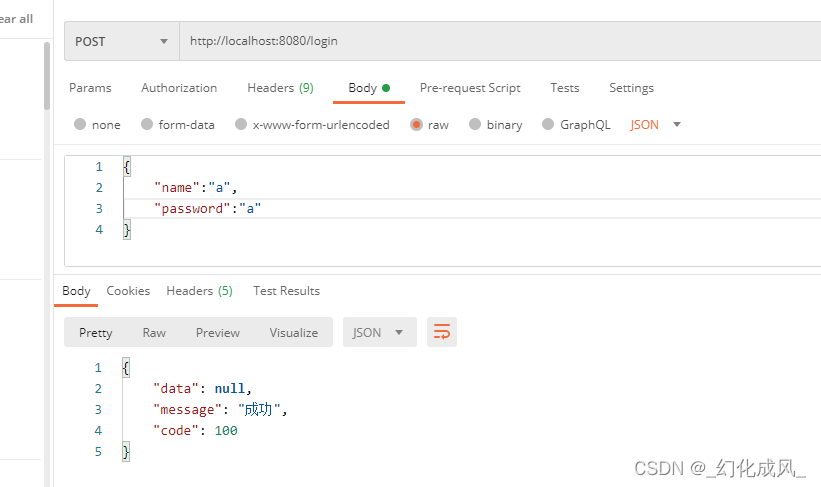Toggle the response line wrap icon

click(x=442, y=332)
